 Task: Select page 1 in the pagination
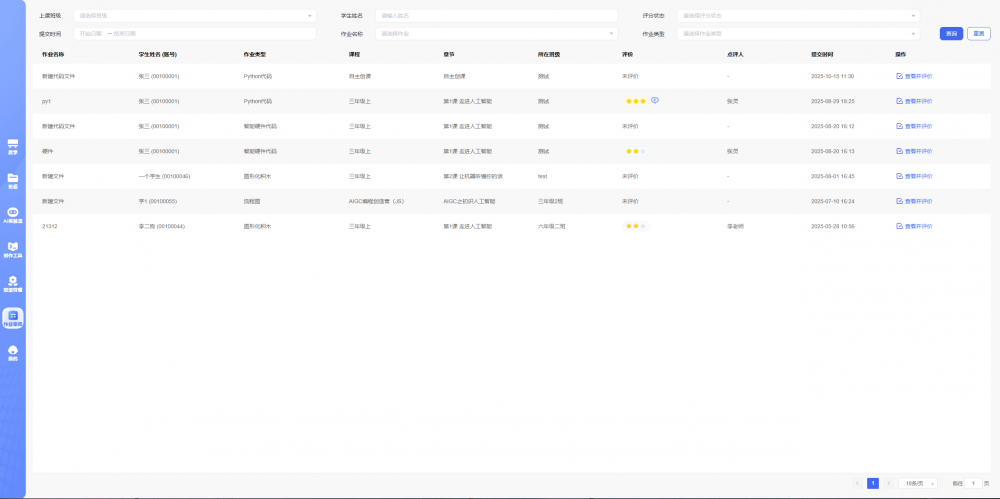pyautogui.click(x=873, y=483)
